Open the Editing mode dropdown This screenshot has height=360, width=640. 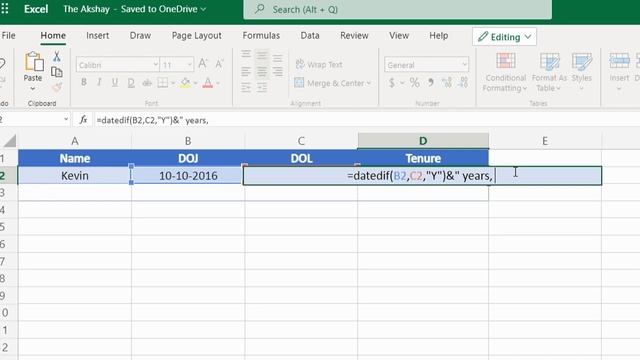504,37
